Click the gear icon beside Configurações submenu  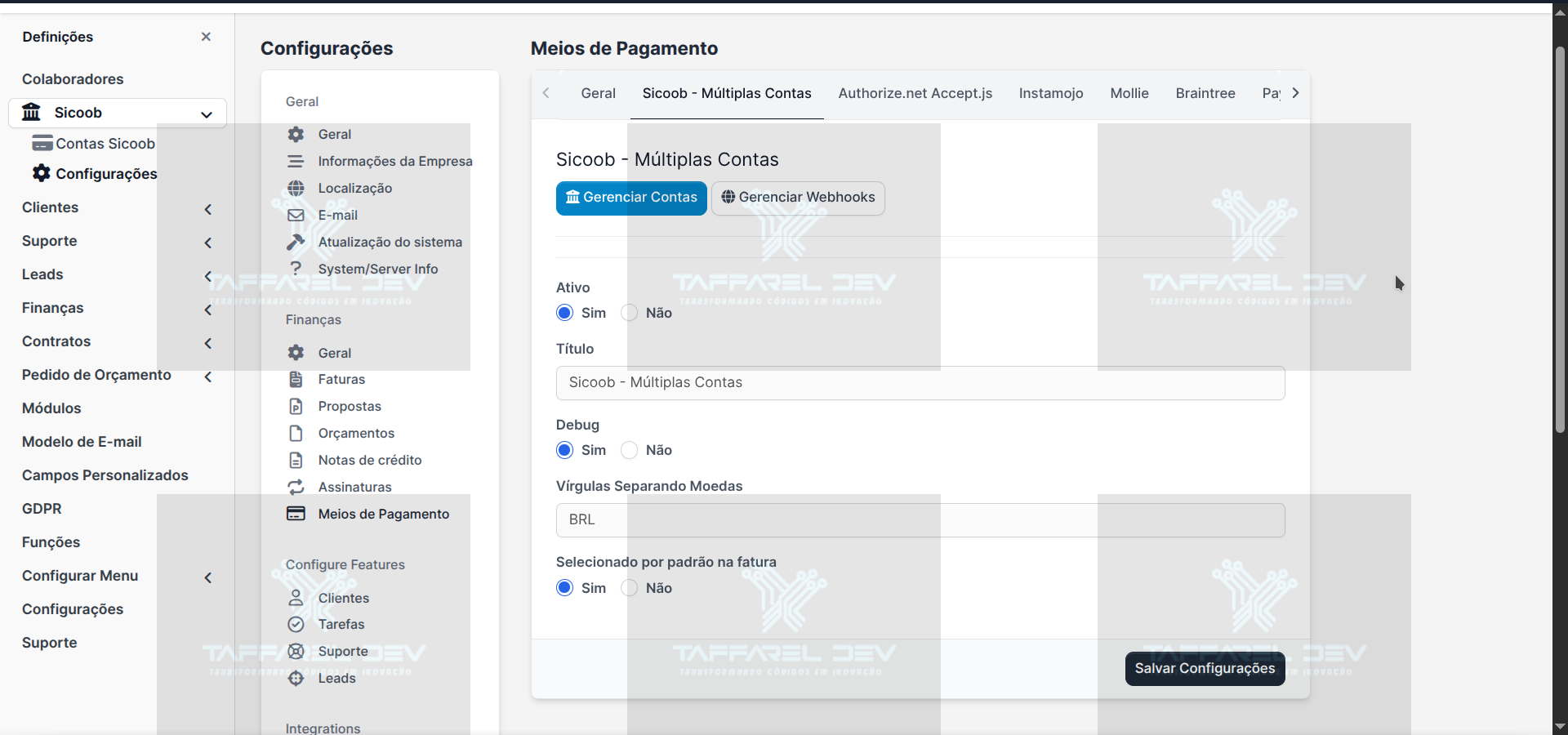[x=42, y=173]
